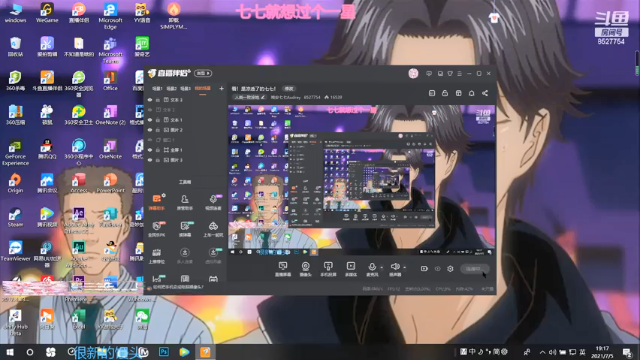Open Photoshop from the taskbar

pyautogui.click(x=164, y=352)
